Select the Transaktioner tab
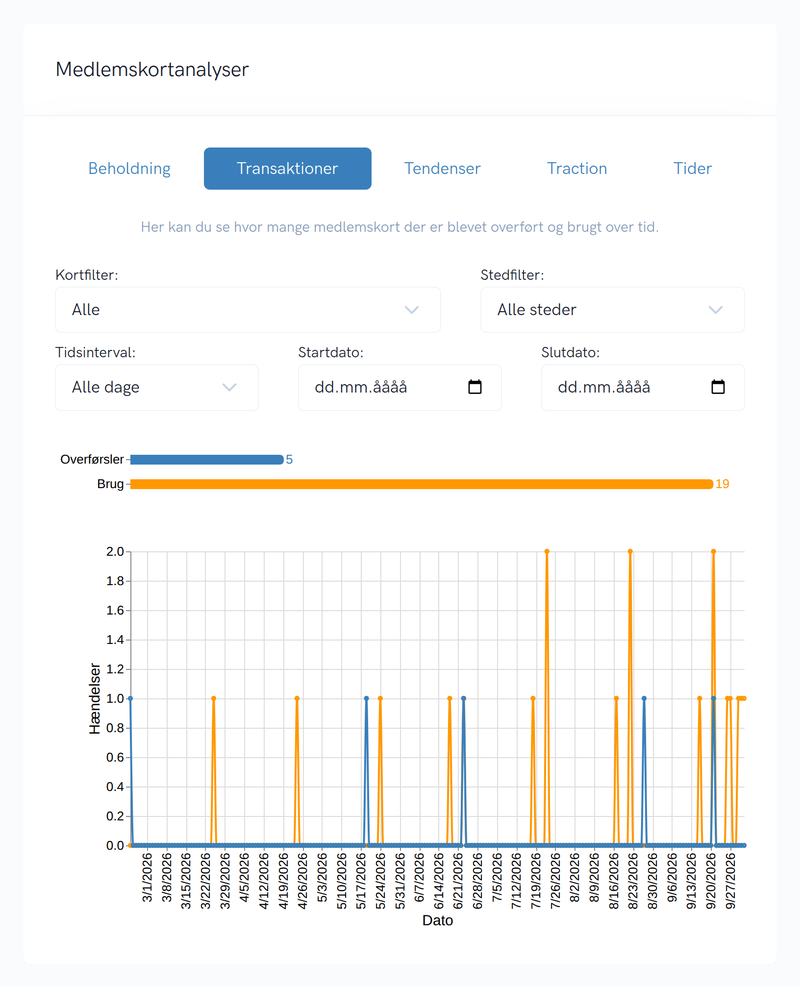The width and height of the screenshot is (800, 987). (287, 168)
